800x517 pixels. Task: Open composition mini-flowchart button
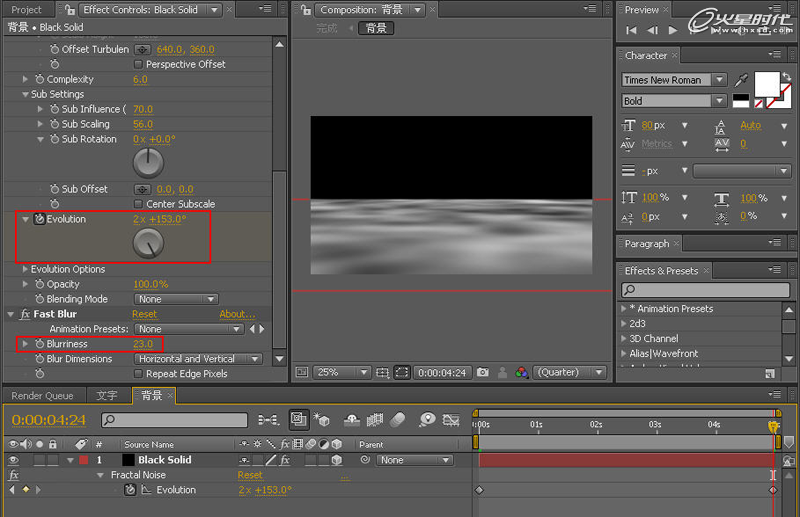point(268,420)
